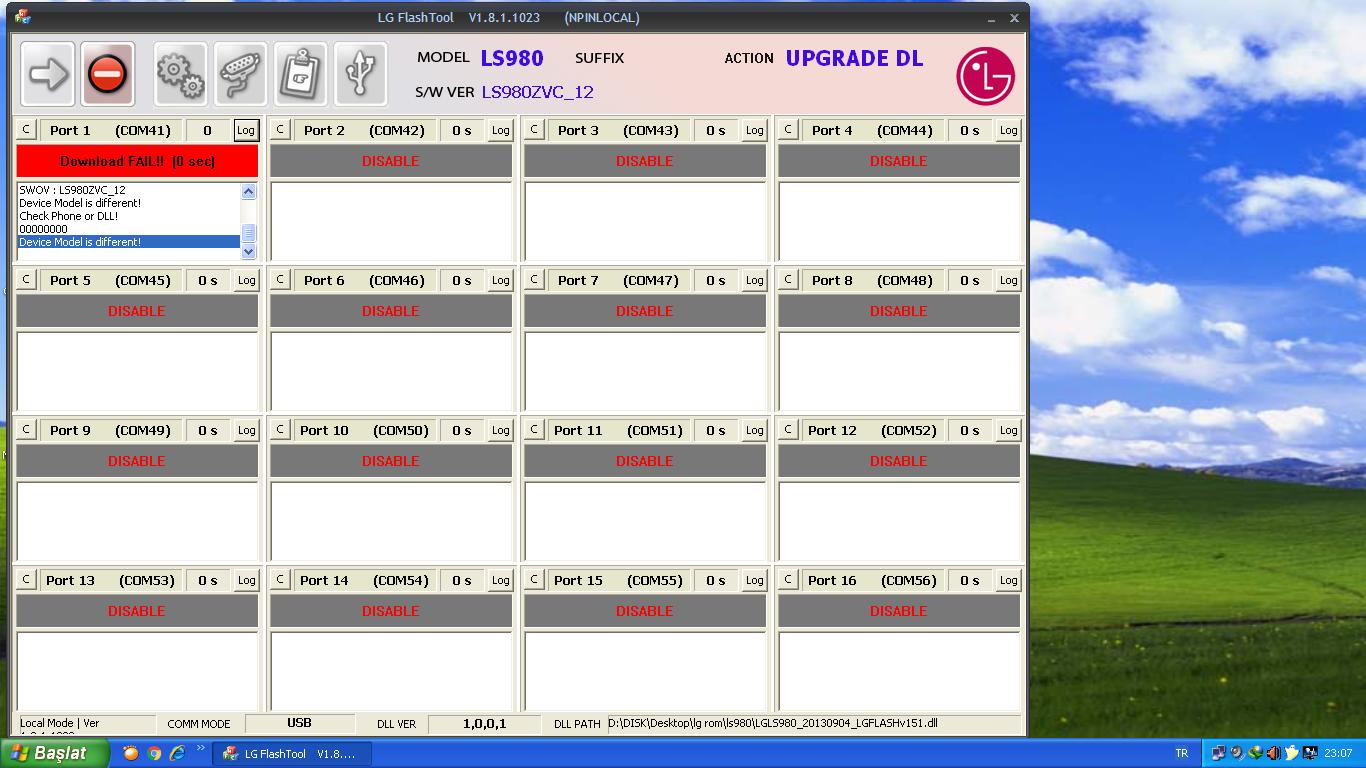Click the C button for Port 15

tap(534, 580)
